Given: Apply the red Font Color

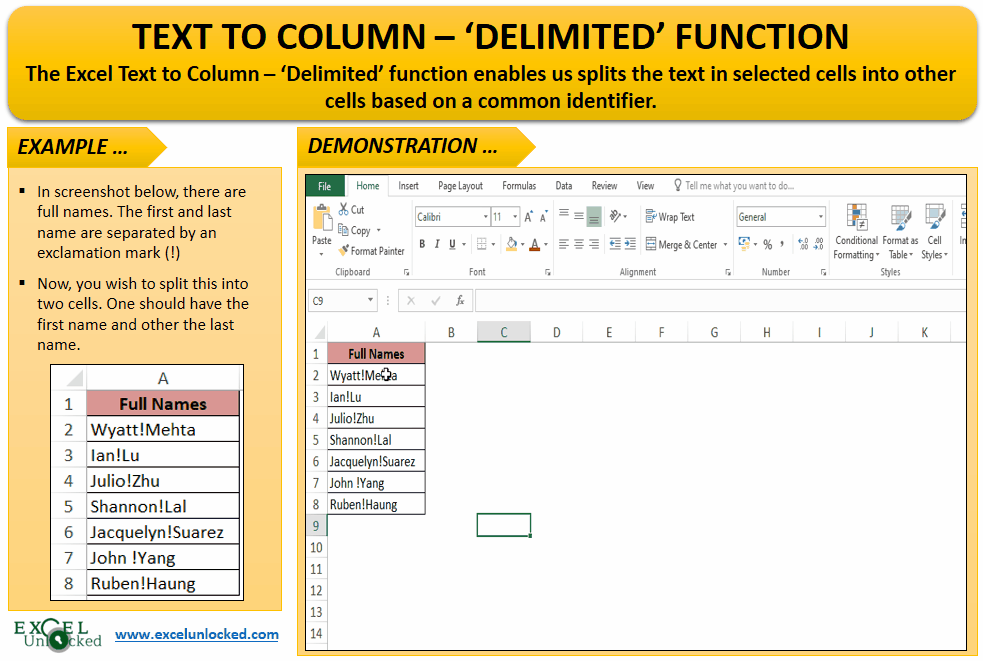Looking at the screenshot, I should point(534,244).
